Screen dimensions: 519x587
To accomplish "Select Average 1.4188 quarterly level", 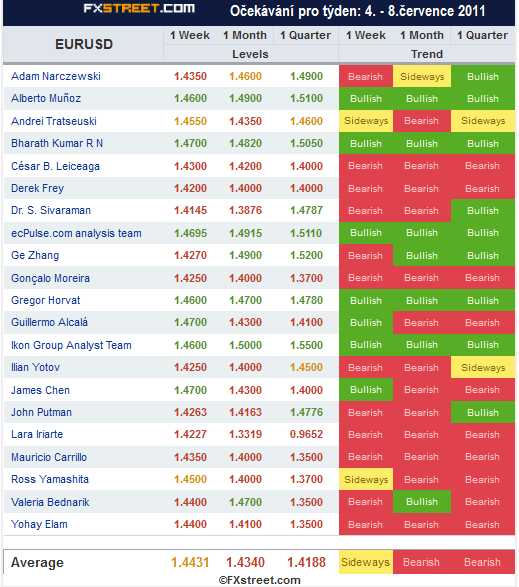I will click(x=306, y=562).
